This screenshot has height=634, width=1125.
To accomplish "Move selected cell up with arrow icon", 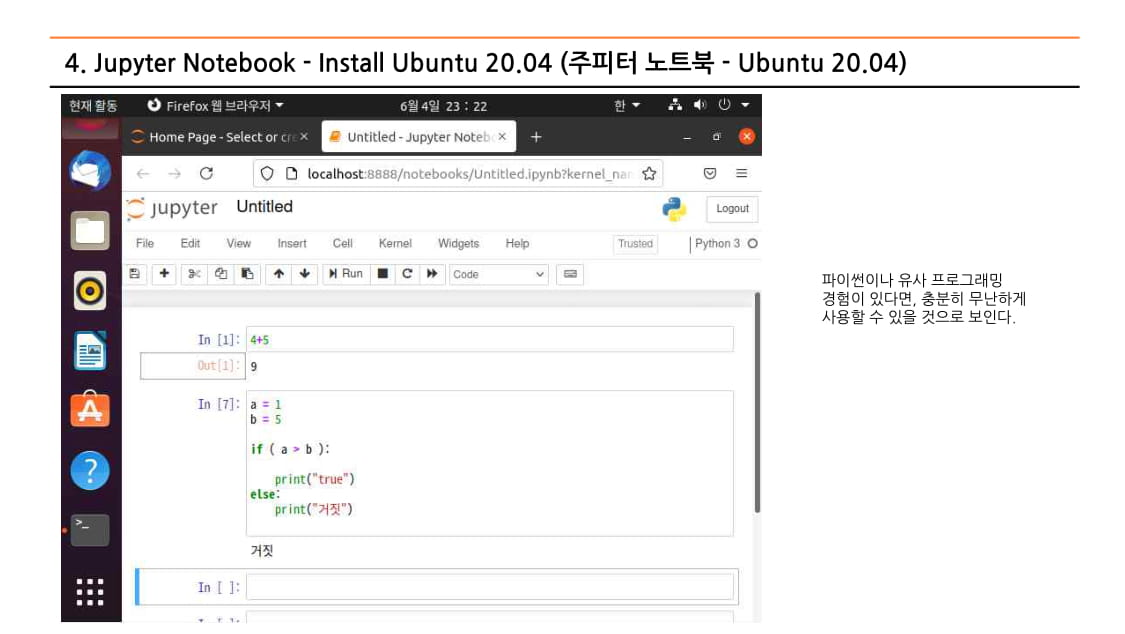I will coord(278,274).
